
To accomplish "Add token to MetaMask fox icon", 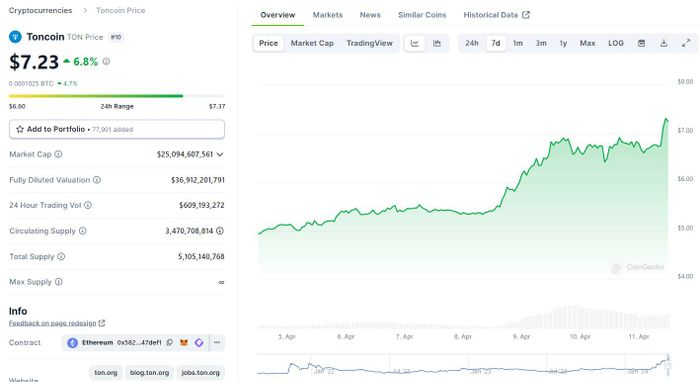I will tap(184, 343).
